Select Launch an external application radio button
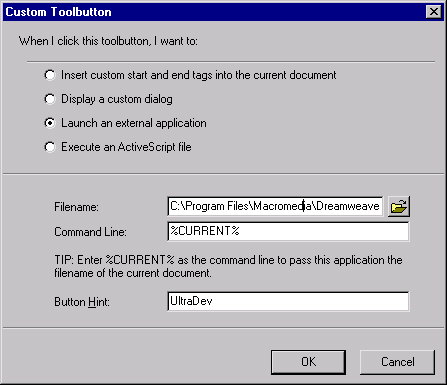Image resolution: width=447 pixels, height=385 pixels. point(50,123)
